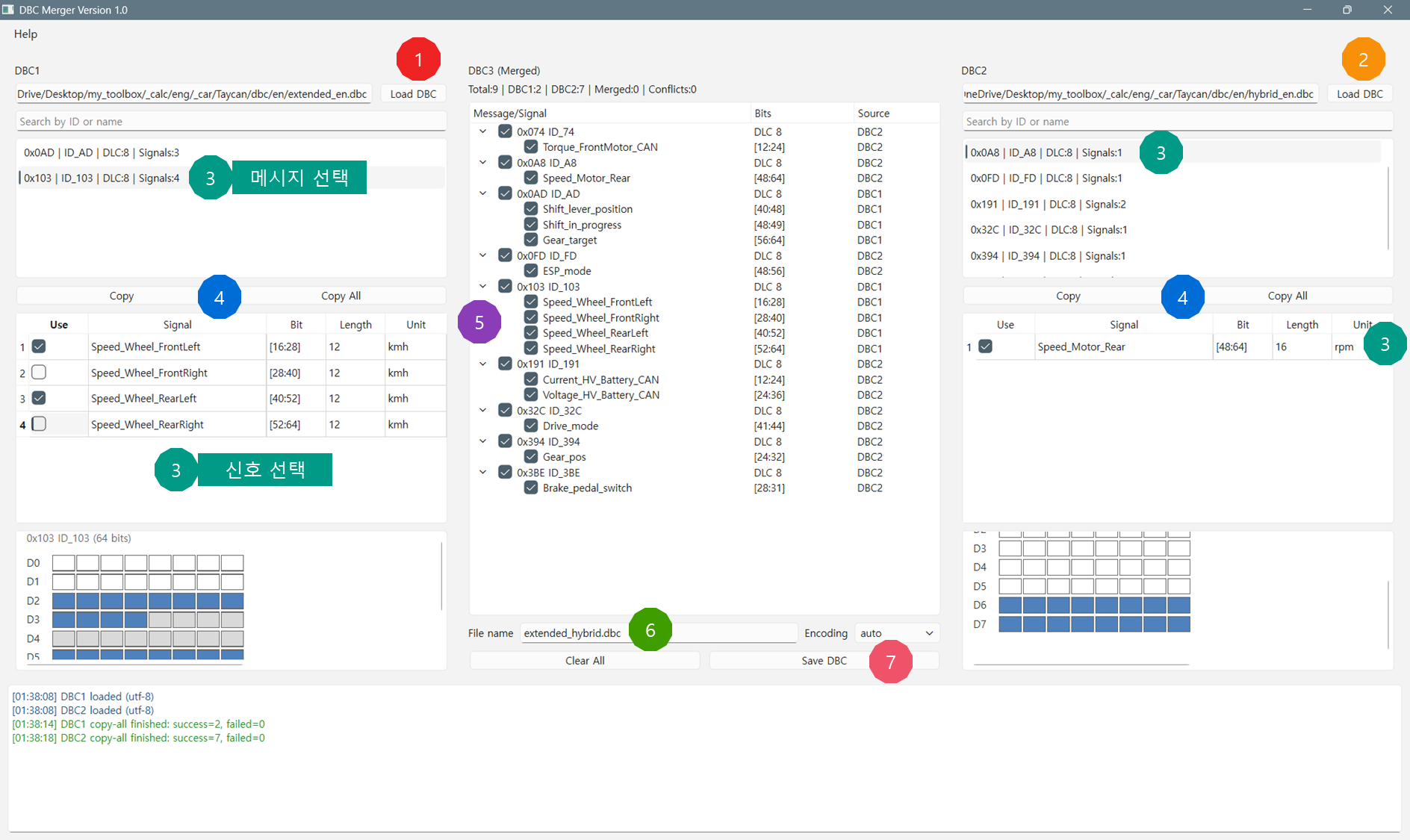1410x840 pixels.
Task: Collapse the 0x0FD ID_FD tree node
Action: pyautogui.click(x=483, y=255)
